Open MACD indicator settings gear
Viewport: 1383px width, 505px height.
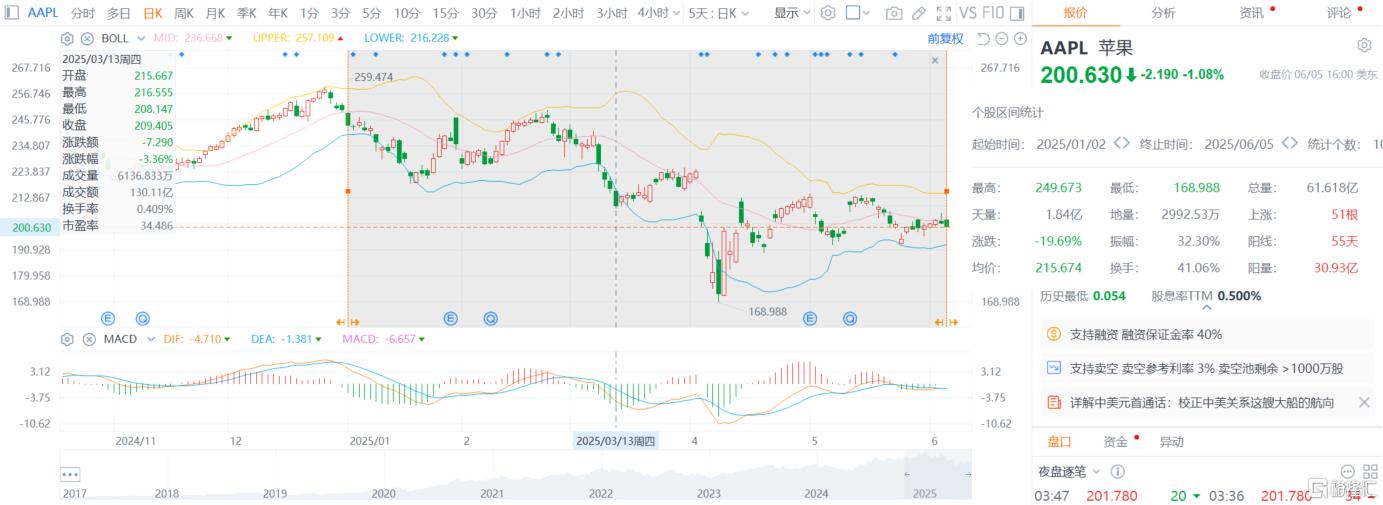coord(67,339)
